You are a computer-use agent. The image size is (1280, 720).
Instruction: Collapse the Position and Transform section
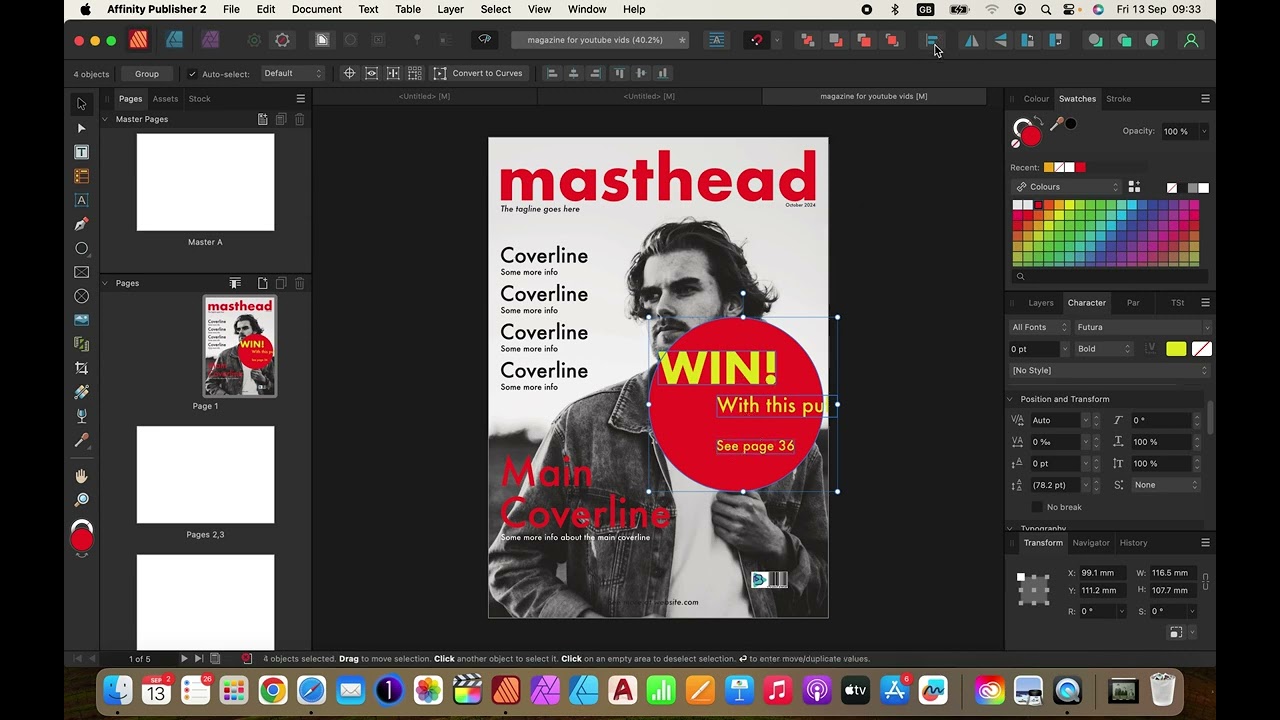coord(1009,399)
